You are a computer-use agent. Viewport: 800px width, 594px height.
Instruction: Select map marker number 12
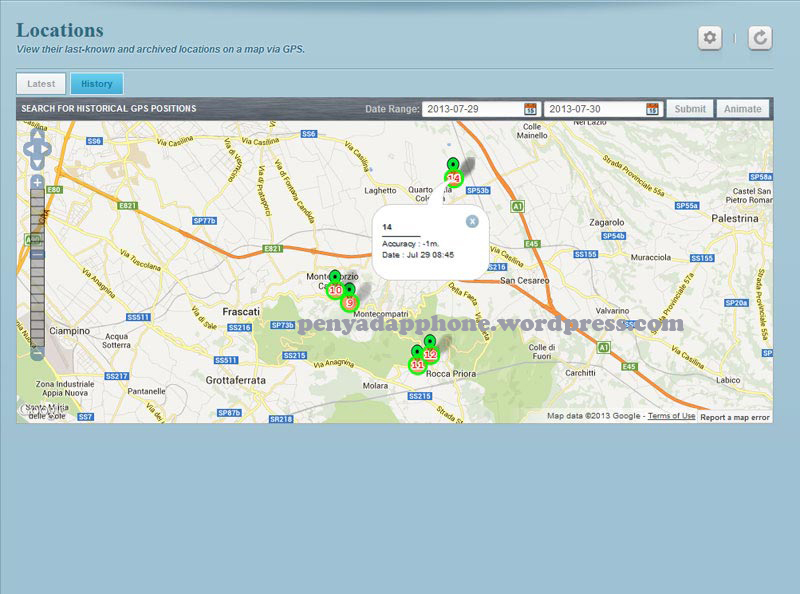[x=431, y=354]
